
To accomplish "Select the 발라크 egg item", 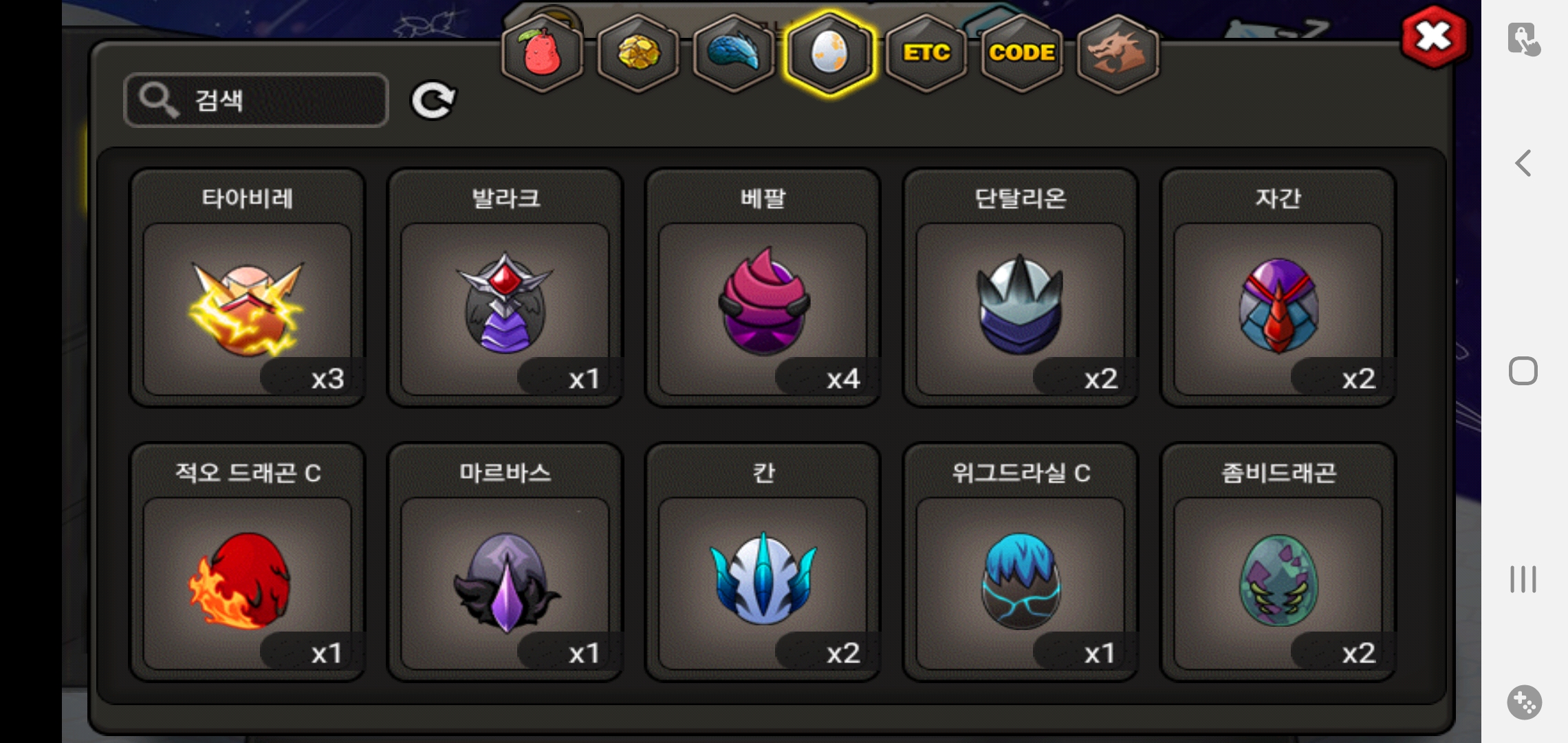I will 505,288.
